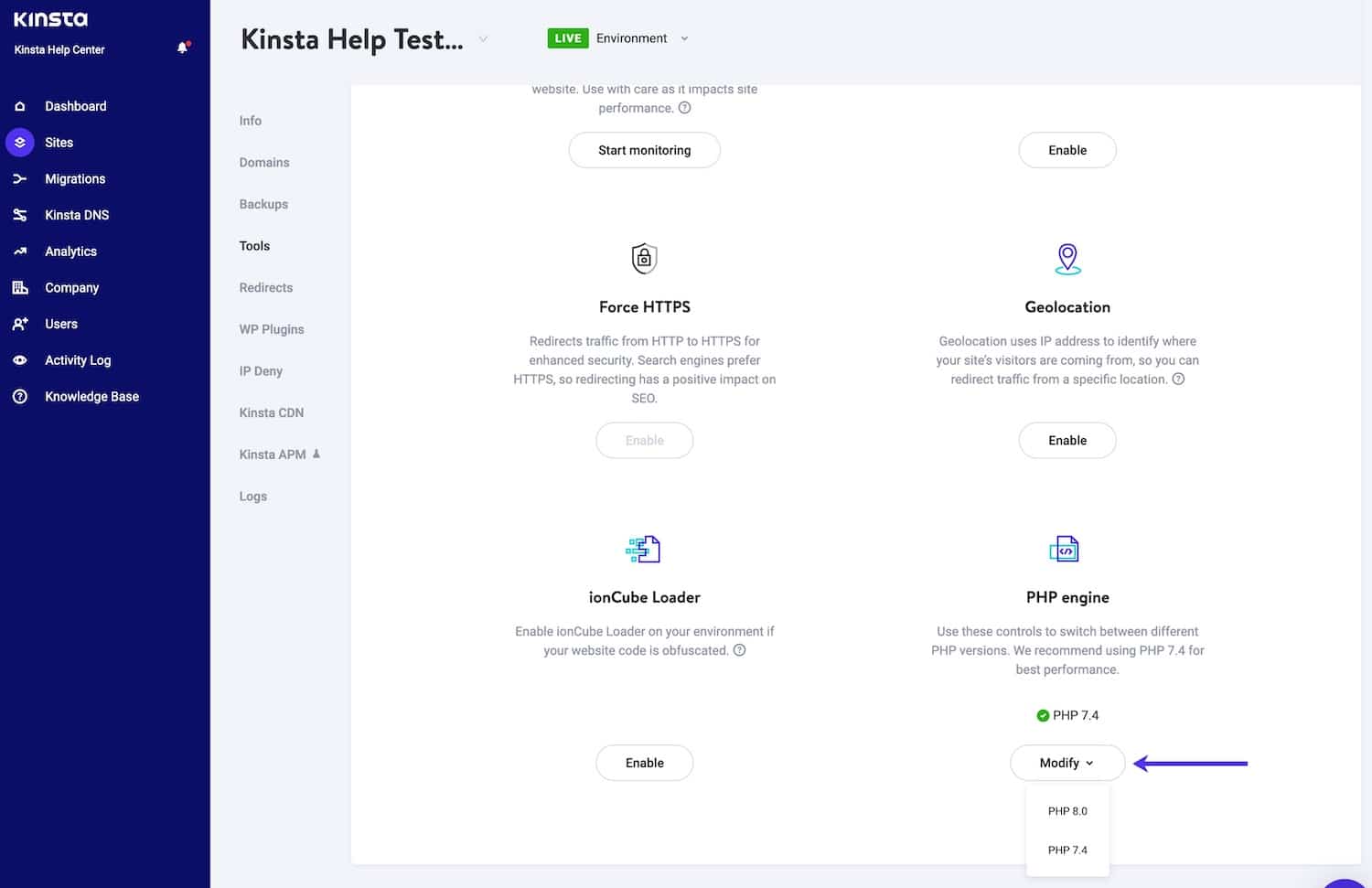1372x888 pixels.
Task: Click the Analytics chart icon
Action: click(x=20, y=251)
